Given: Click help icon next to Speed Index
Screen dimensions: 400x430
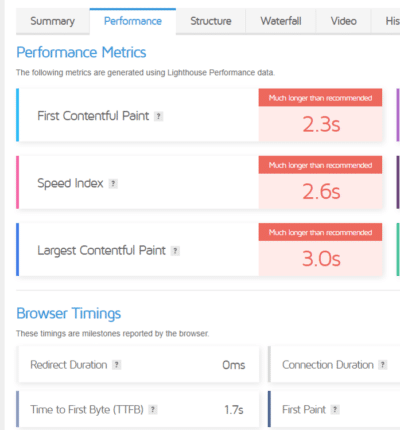Looking at the screenshot, I should [x=113, y=184].
